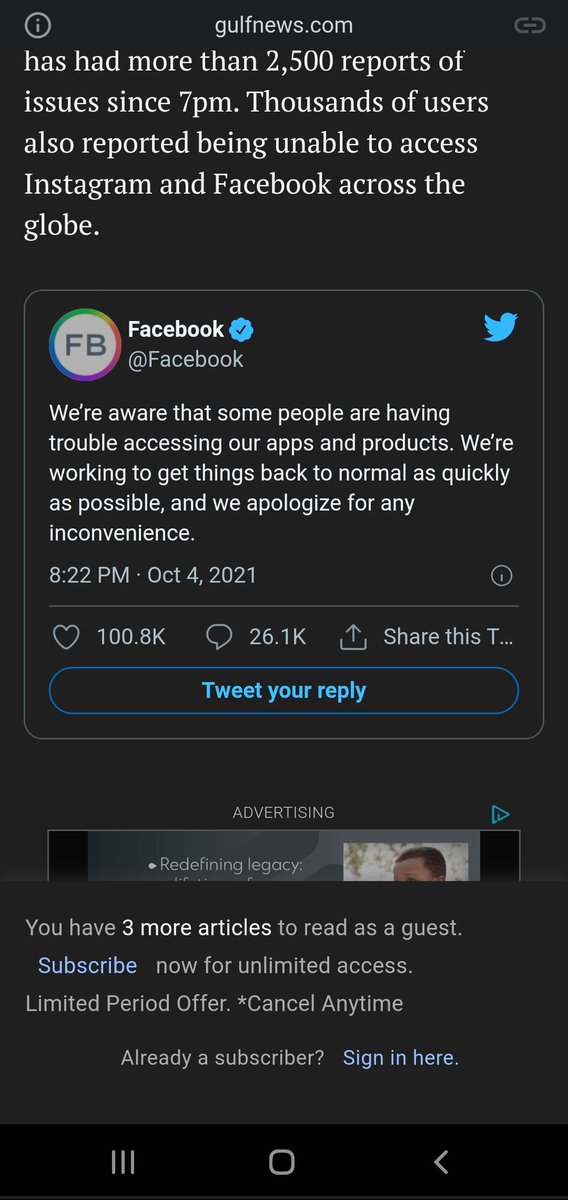This screenshot has height=1200, width=568.
Task: Click the Facebook account name in tweet
Action: pyautogui.click(x=176, y=329)
